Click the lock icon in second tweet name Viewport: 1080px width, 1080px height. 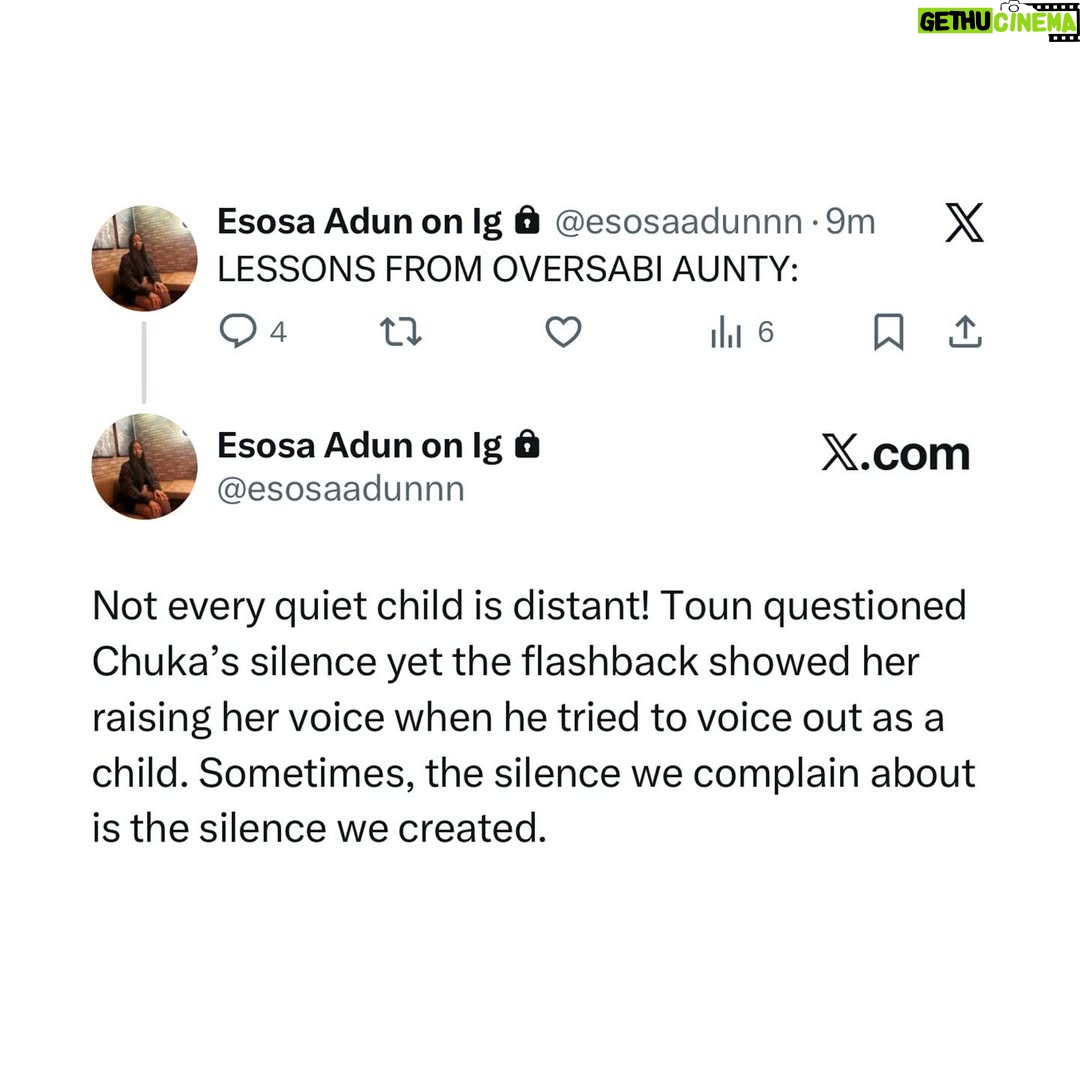528,444
